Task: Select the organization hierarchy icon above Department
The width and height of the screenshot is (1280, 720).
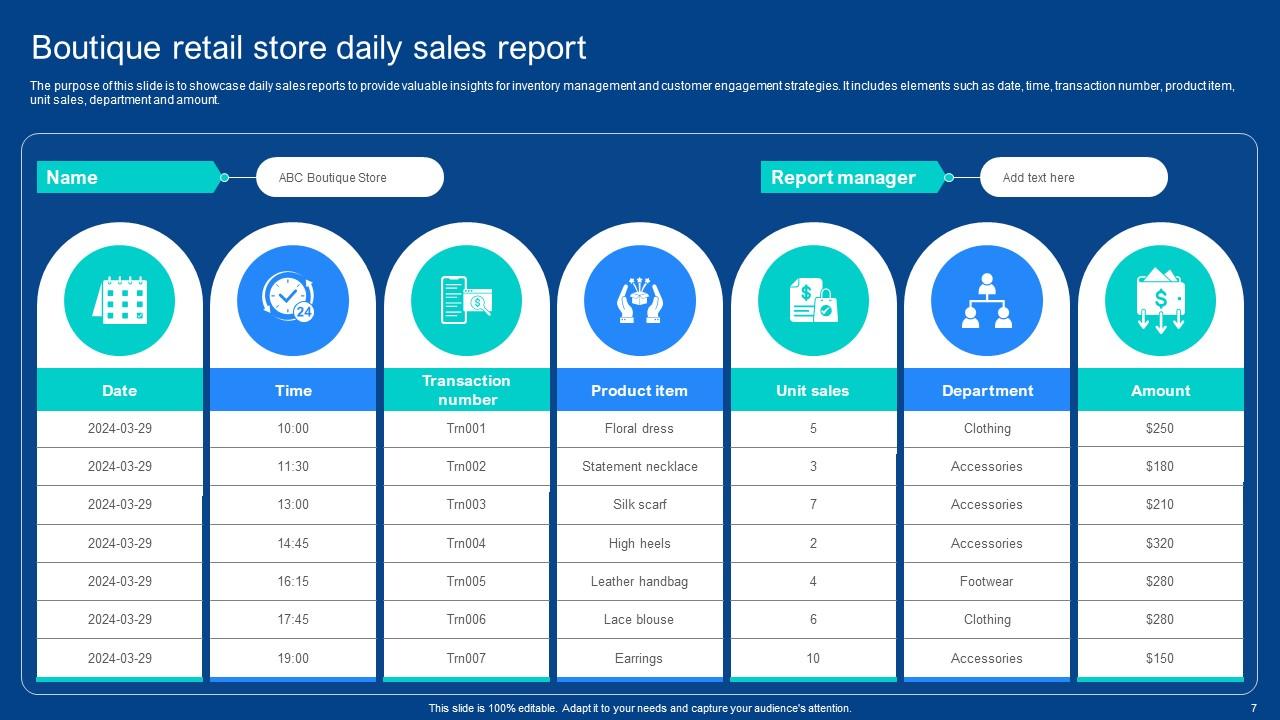Action: pos(987,300)
